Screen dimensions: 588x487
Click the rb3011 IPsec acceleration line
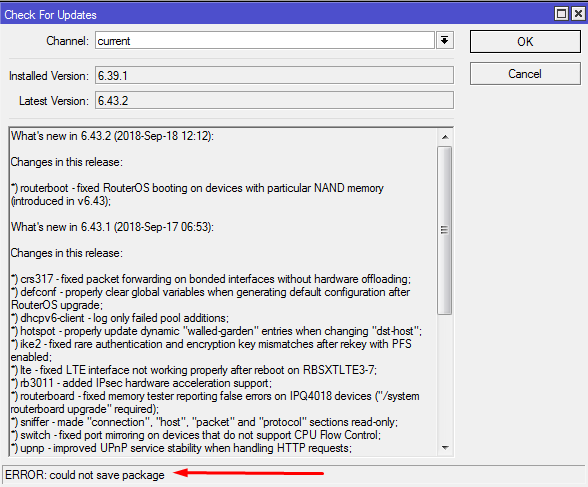click(x=141, y=383)
